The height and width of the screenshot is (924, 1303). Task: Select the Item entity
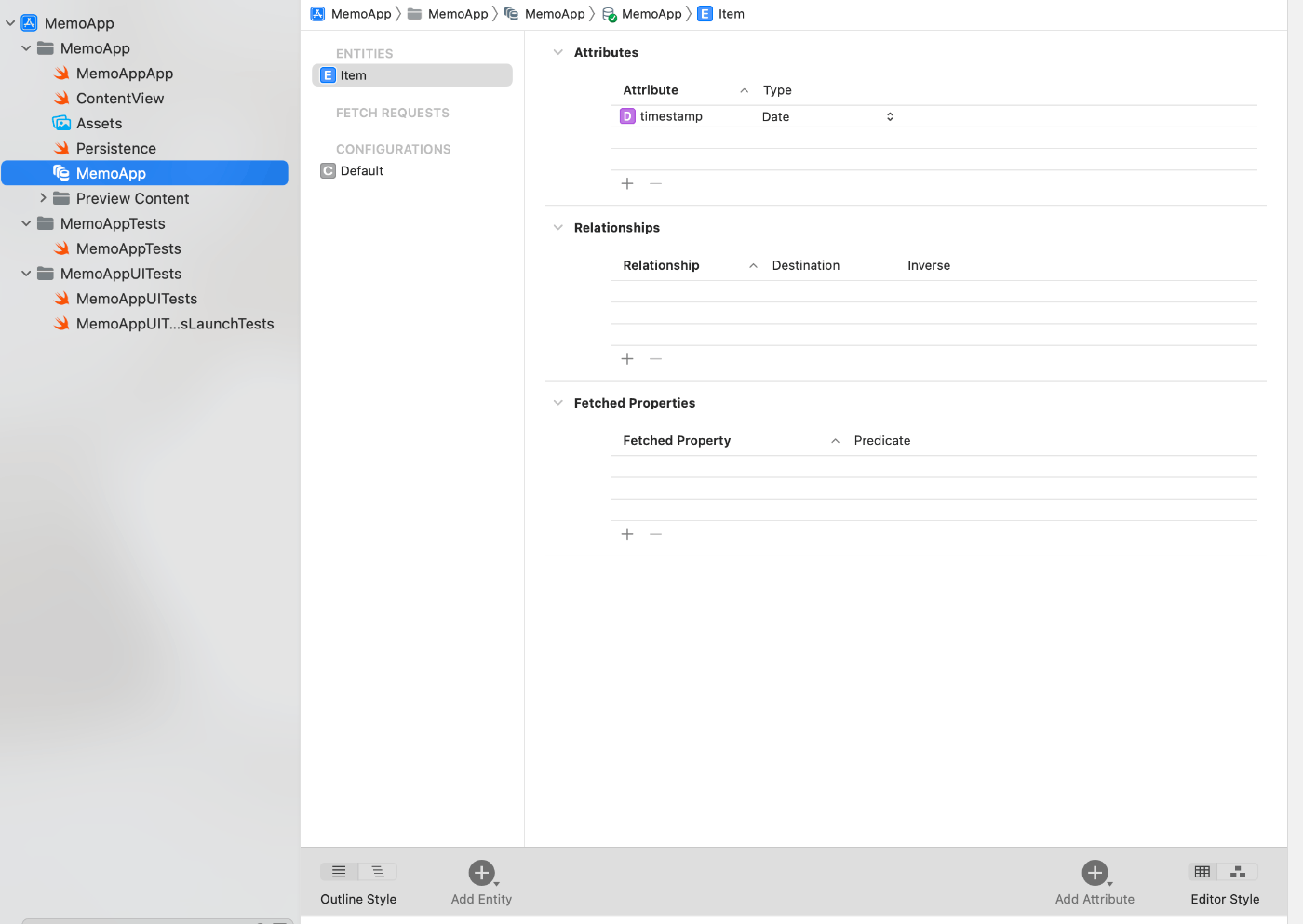[x=412, y=75]
